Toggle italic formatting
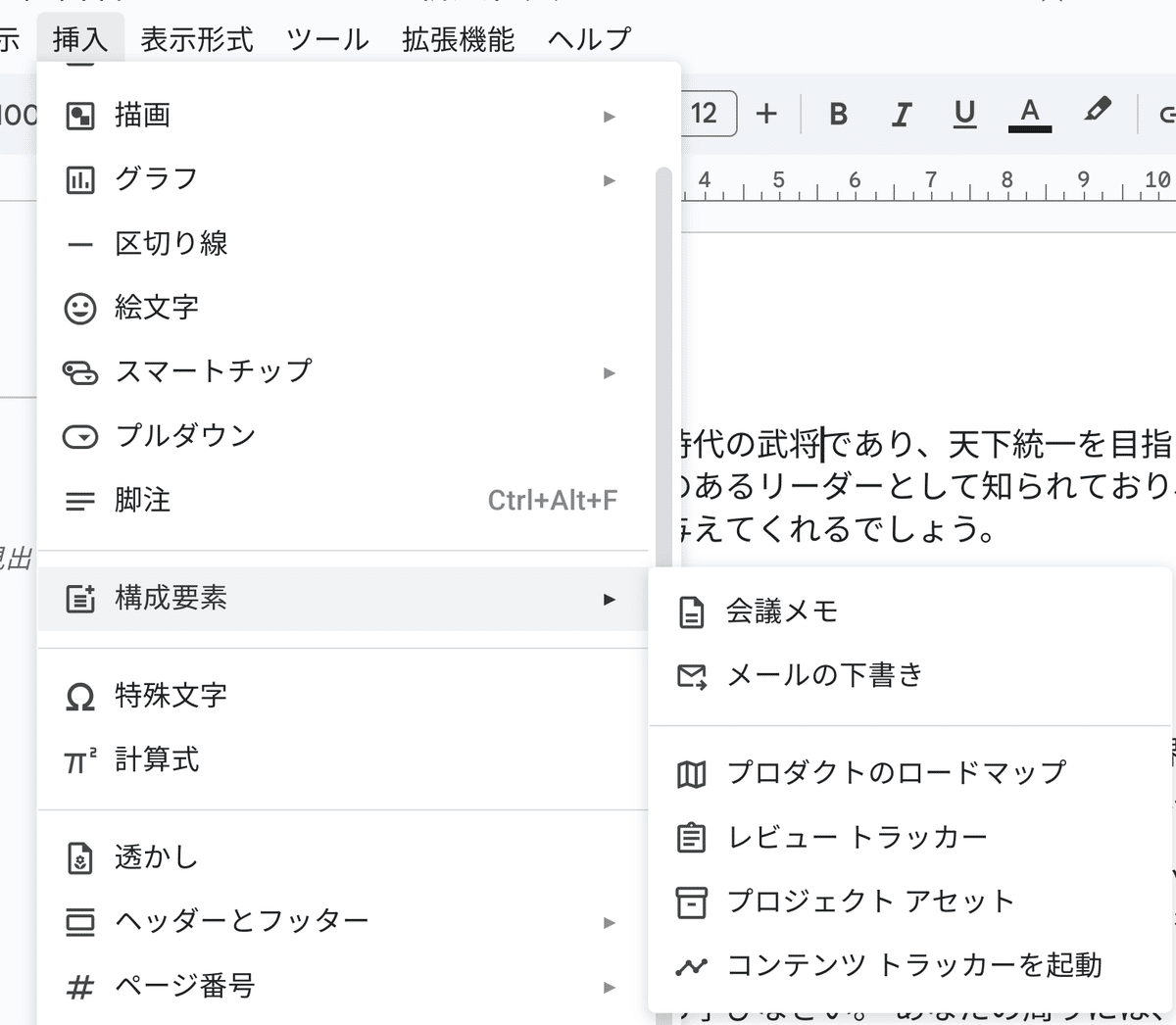This screenshot has width=1176, height=1025. point(902,114)
